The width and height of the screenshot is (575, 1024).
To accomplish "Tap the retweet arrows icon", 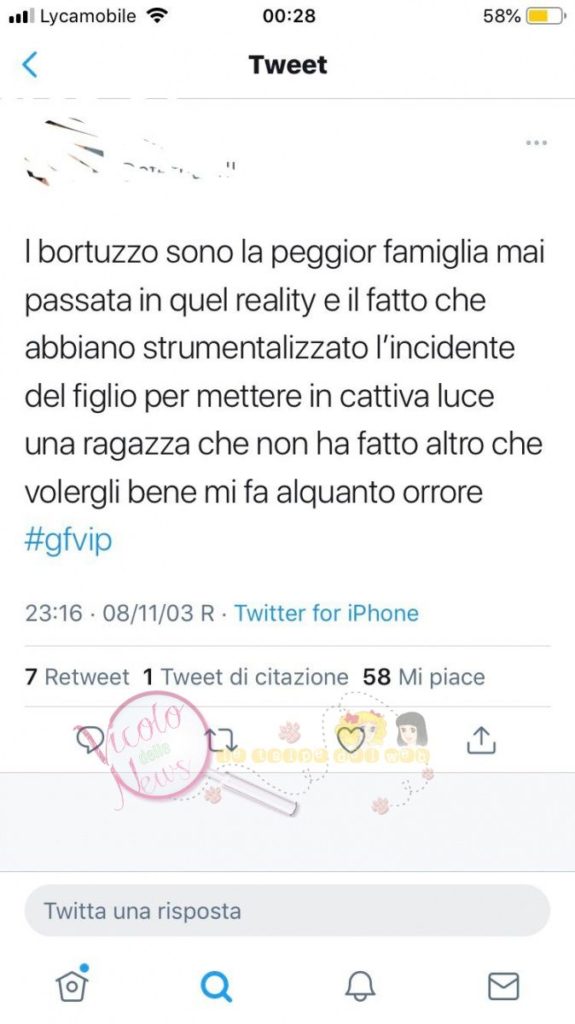I will tap(221, 739).
